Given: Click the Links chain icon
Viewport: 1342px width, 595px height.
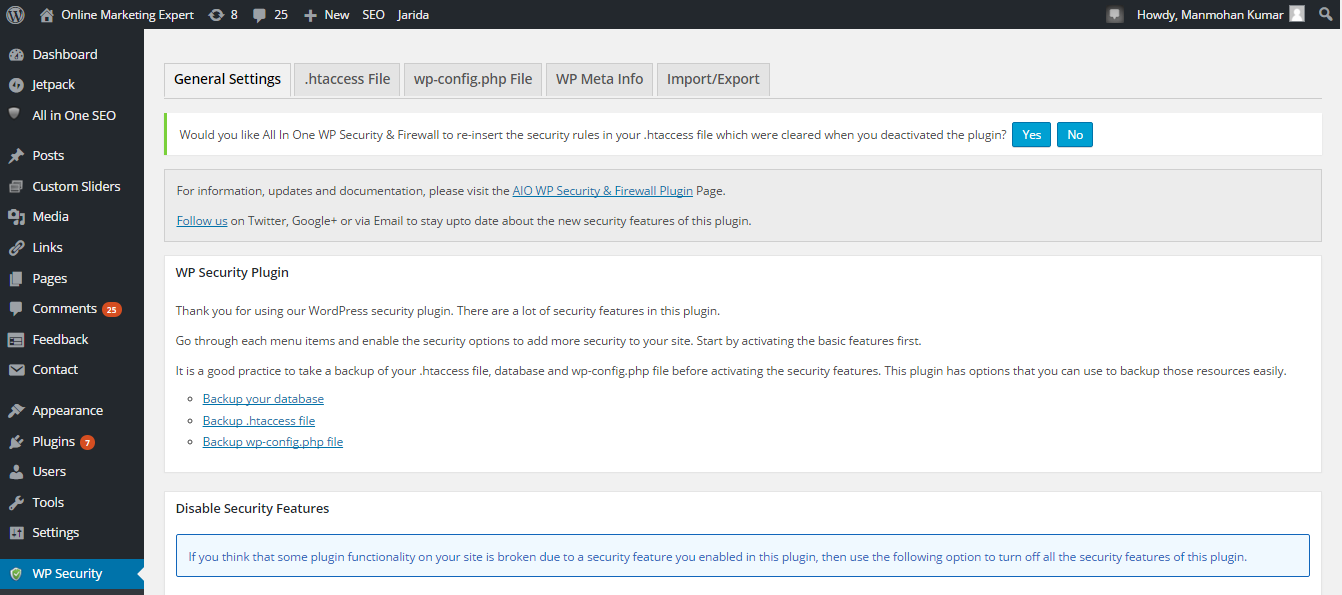Looking at the screenshot, I should click(x=15, y=248).
